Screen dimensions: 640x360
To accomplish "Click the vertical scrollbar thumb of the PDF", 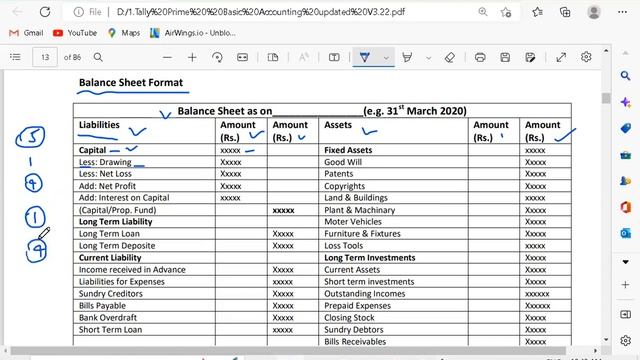I will 606,98.
